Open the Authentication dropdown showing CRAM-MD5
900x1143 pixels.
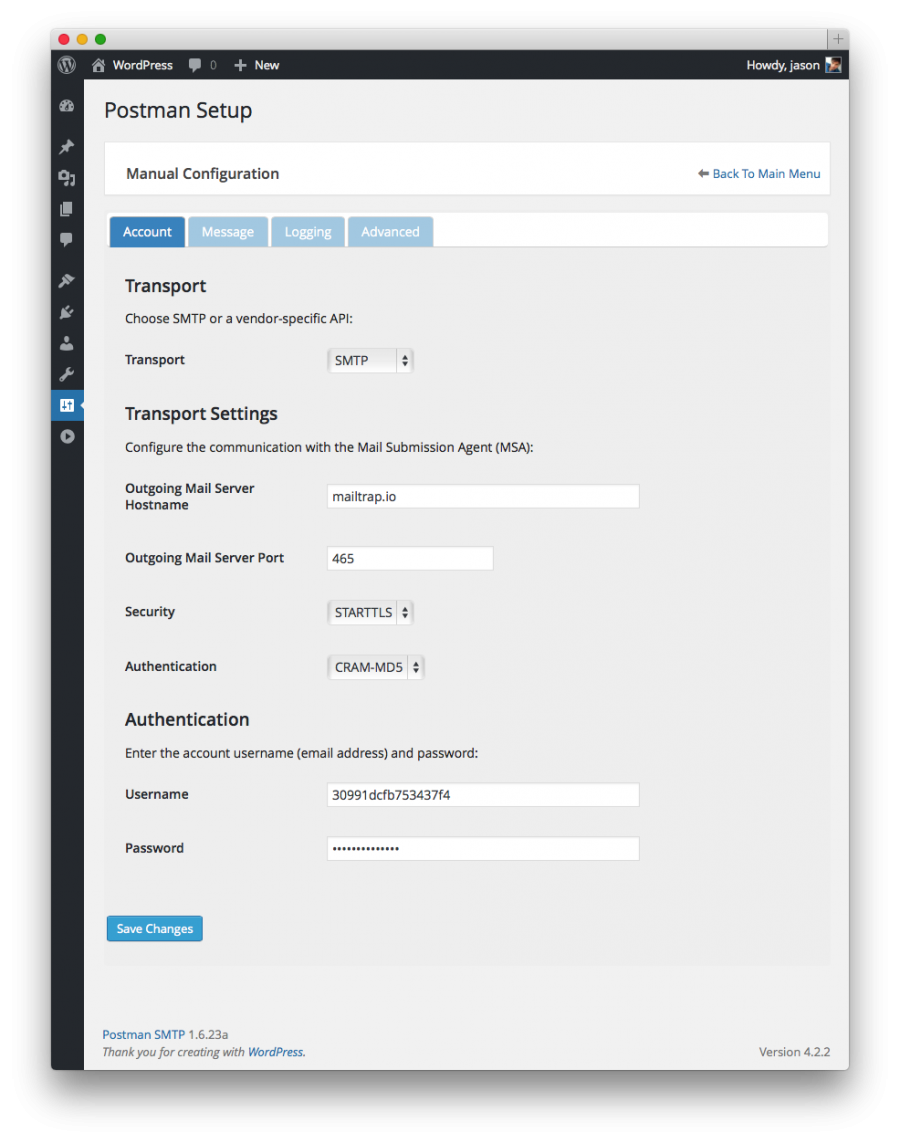[x=375, y=666]
